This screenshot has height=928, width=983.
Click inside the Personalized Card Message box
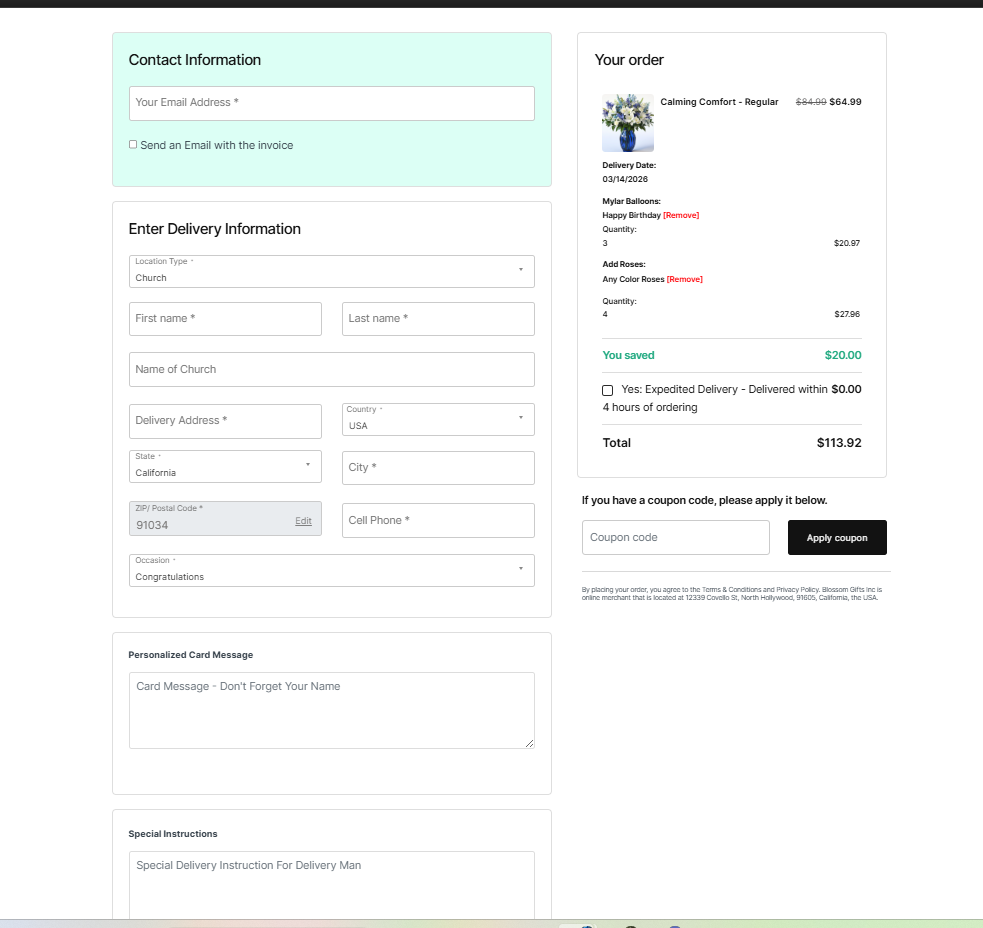(331, 710)
